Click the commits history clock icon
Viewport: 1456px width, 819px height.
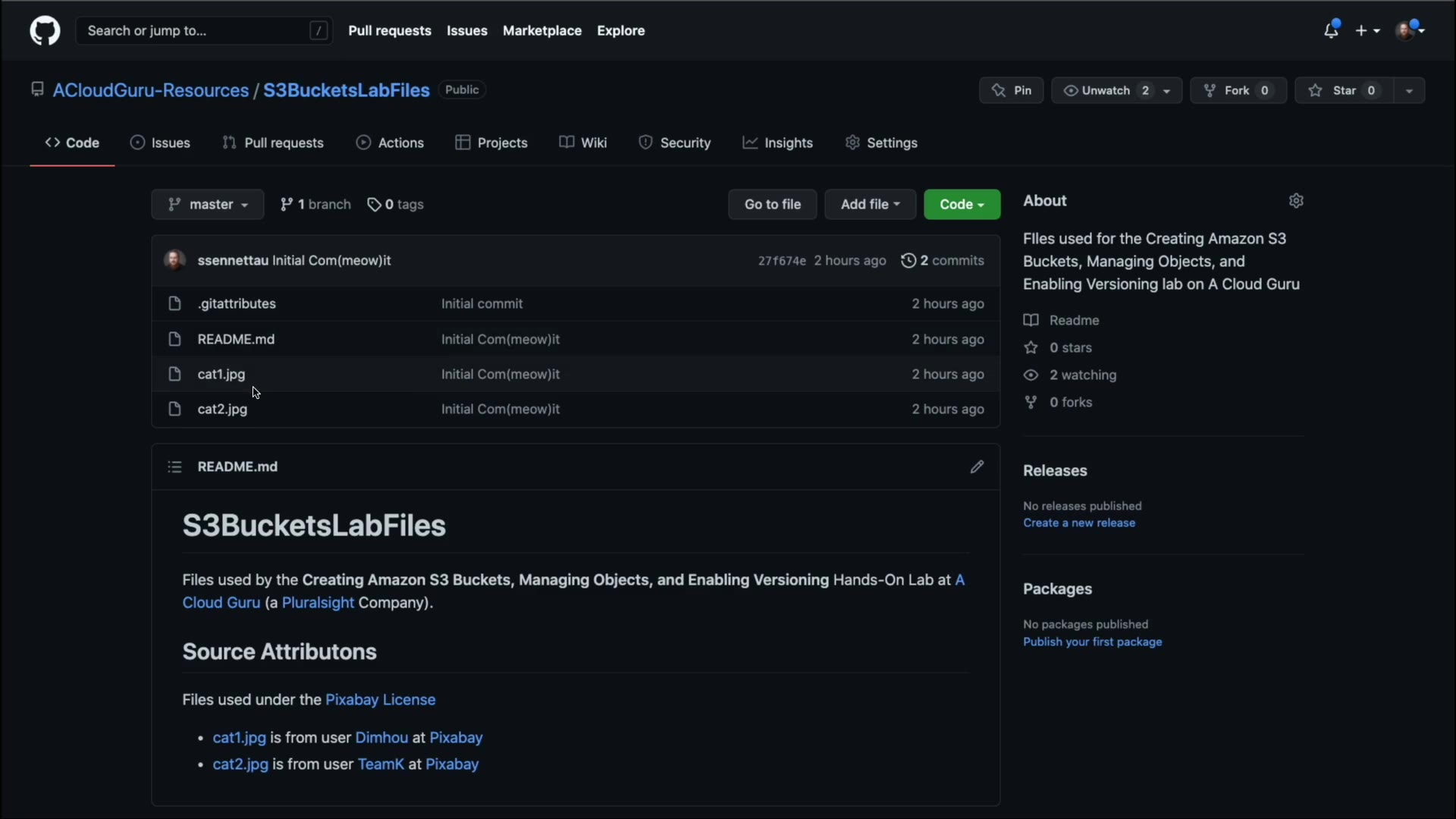pos(908,260)
